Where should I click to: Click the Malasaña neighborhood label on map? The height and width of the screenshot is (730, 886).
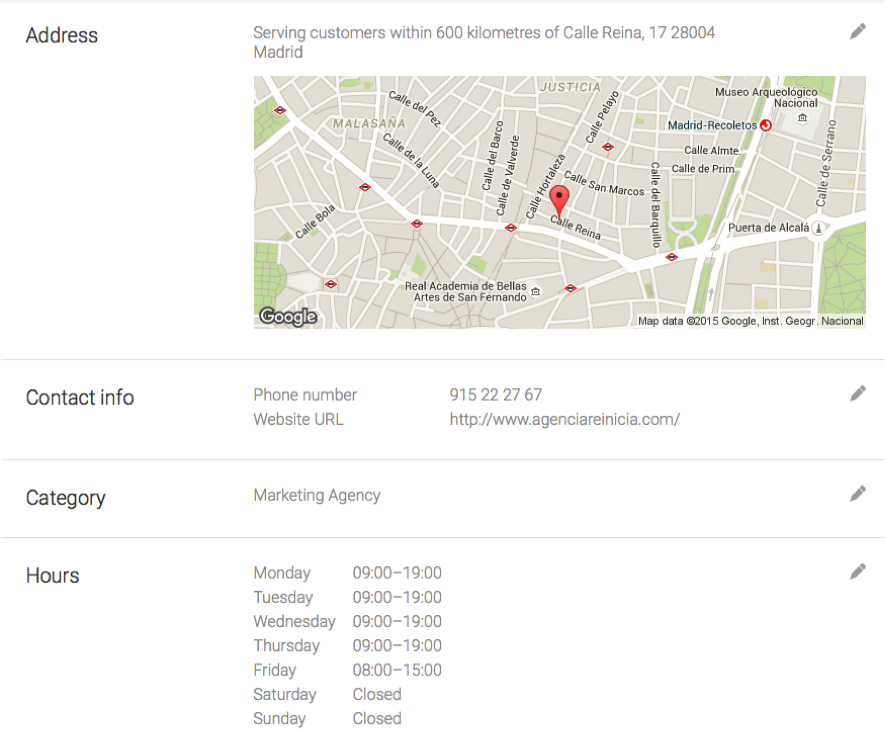pos(369,123)
